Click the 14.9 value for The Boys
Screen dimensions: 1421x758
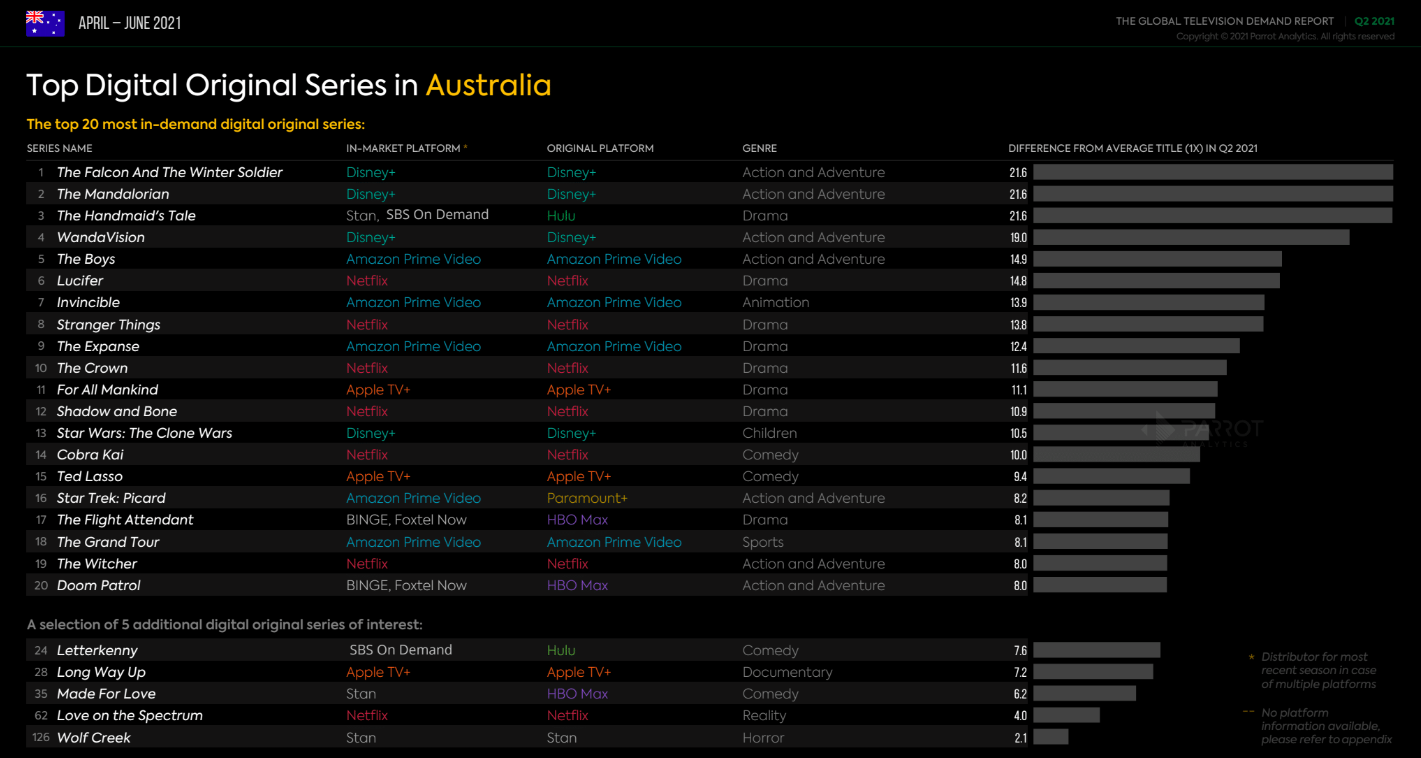coord(1018,259)
